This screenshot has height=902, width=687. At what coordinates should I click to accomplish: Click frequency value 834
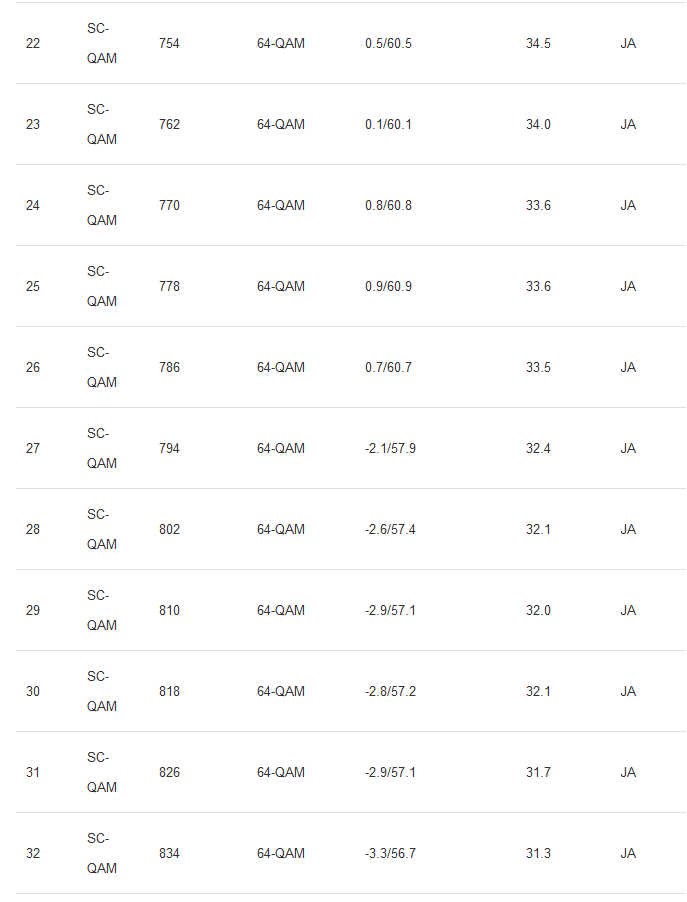click(x=169, y=854)
